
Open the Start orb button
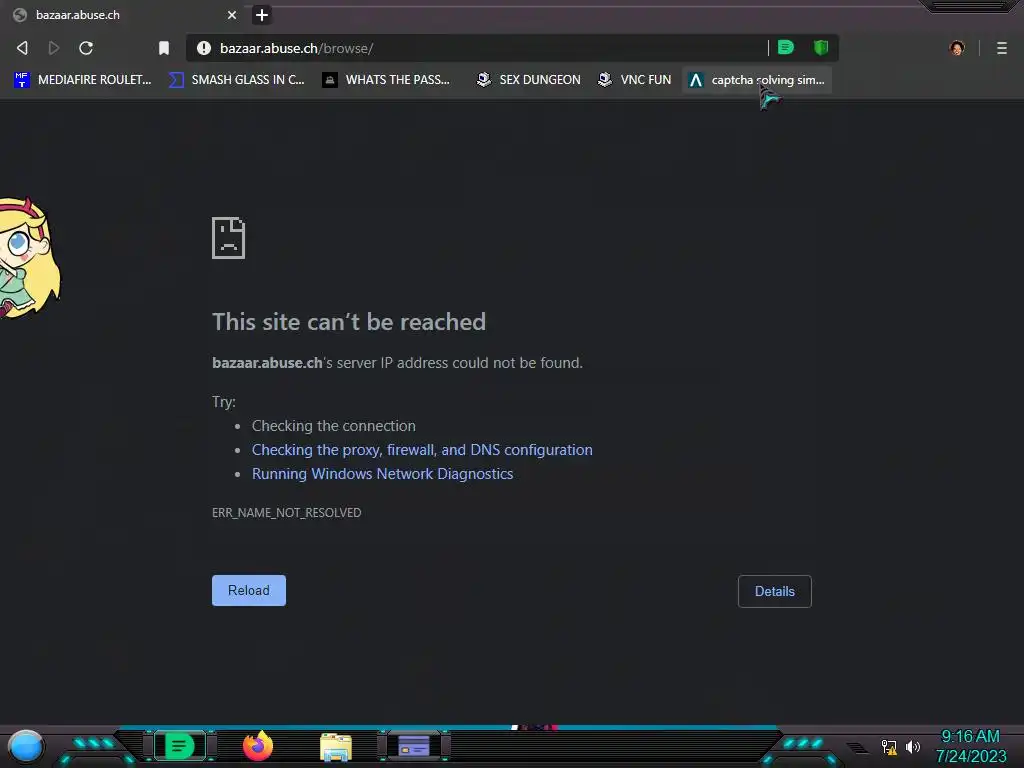26,746
